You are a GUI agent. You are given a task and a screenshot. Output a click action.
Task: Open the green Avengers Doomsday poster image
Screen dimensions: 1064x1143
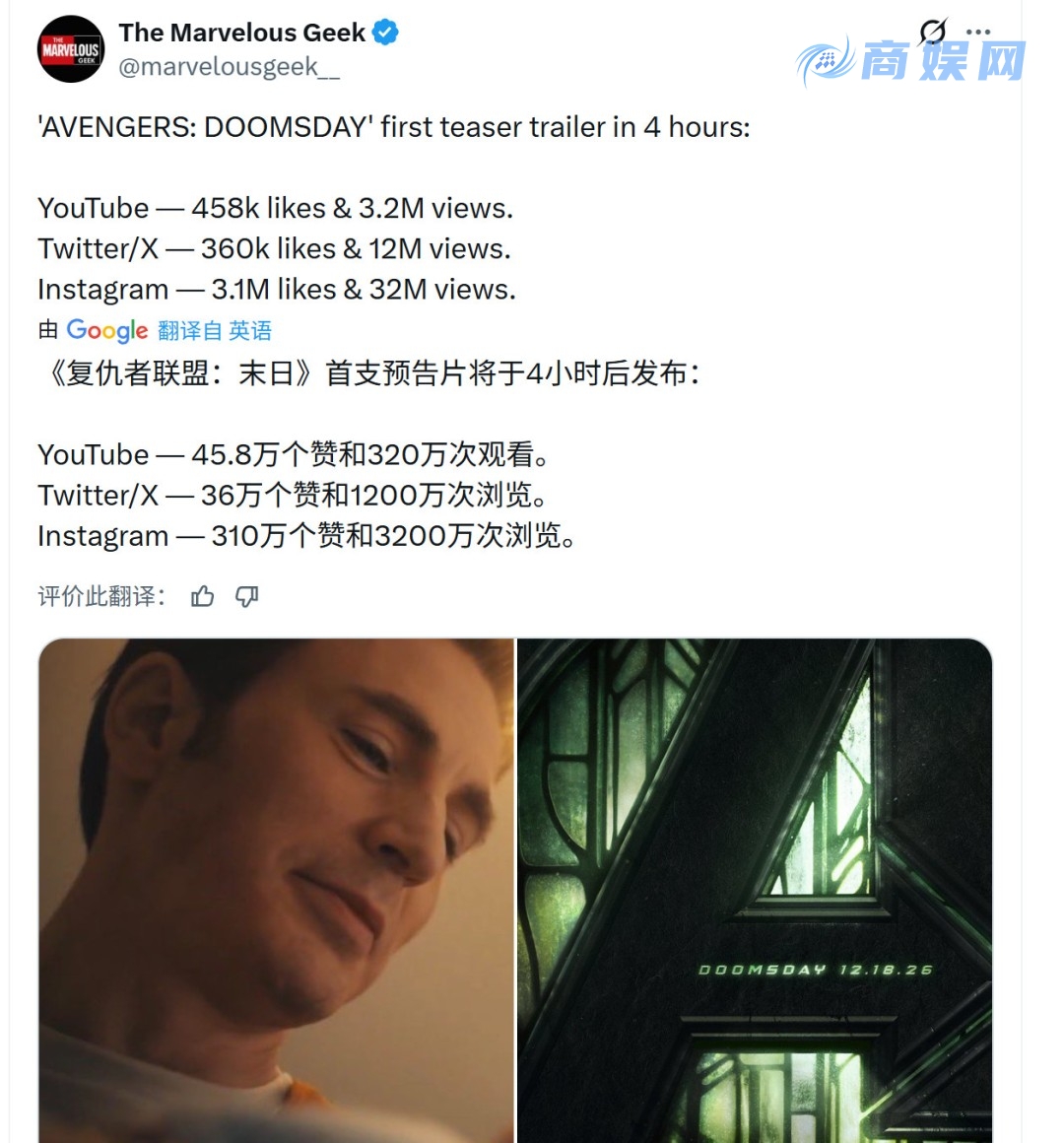tap(755, 890)
